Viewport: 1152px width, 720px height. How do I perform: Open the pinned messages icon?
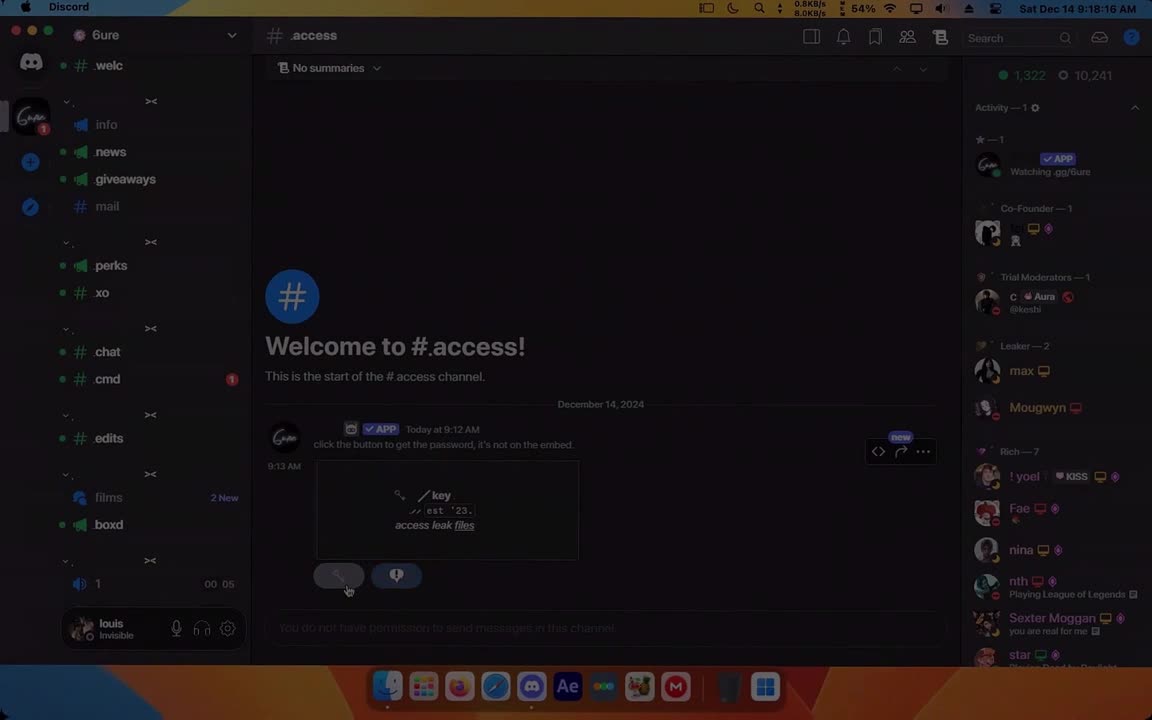coord(875,36)
